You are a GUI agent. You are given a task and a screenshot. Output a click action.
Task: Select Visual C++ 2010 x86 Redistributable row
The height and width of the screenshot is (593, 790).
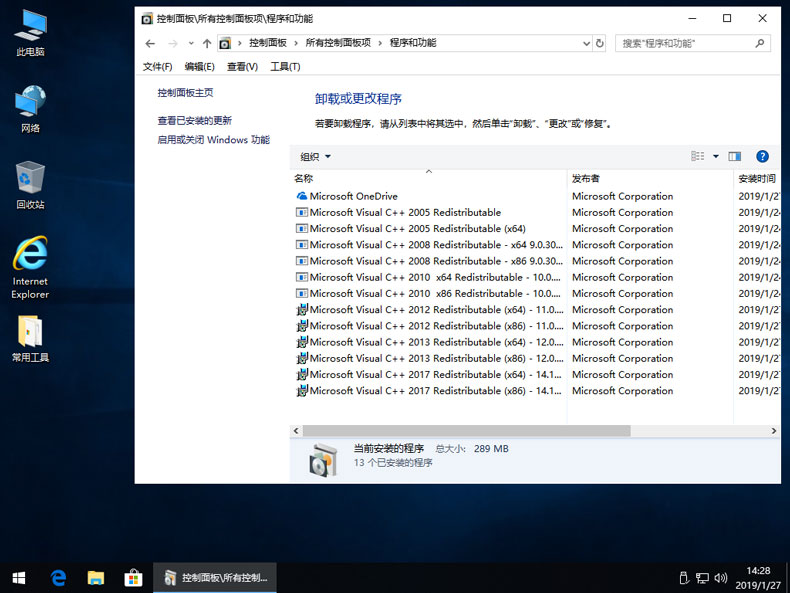(x=537, y=293)
